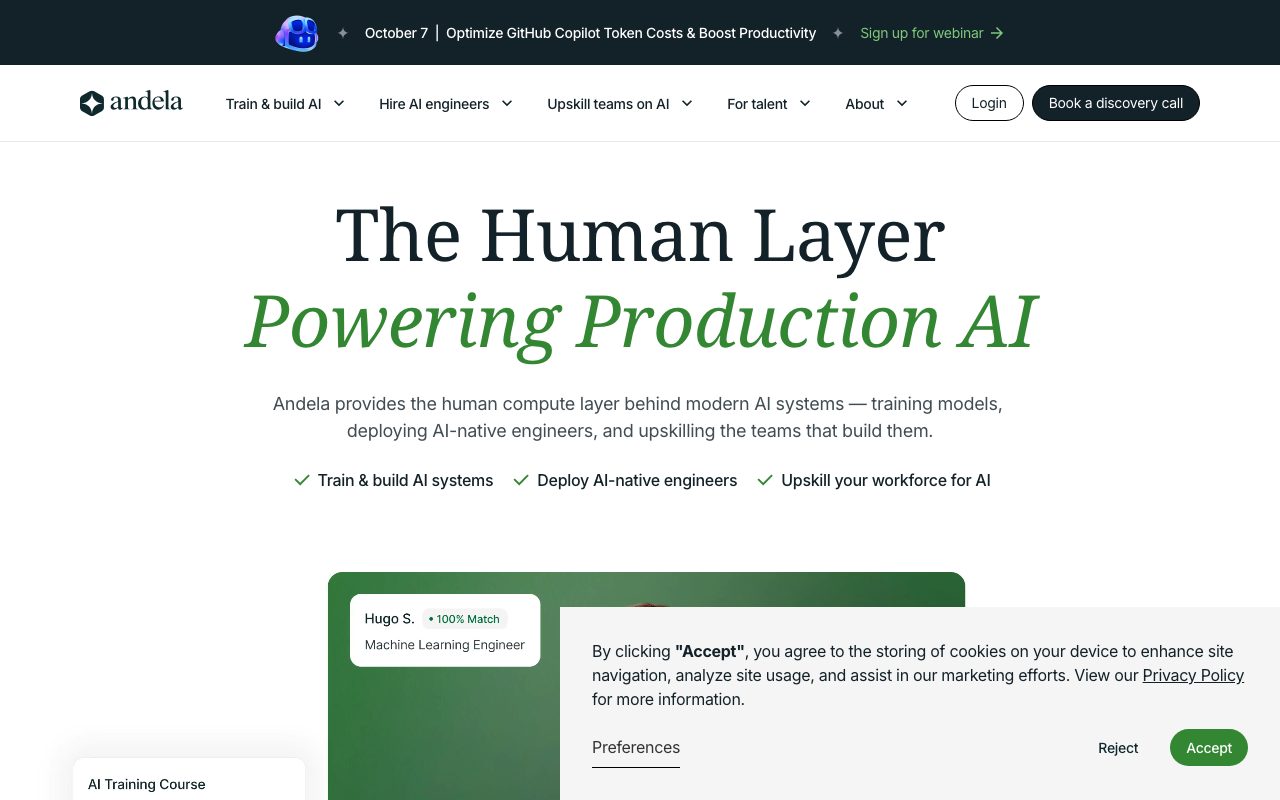This screenshot has height=800, width=1280.
Task: Accept the cookie consent
Action: 1209,748
